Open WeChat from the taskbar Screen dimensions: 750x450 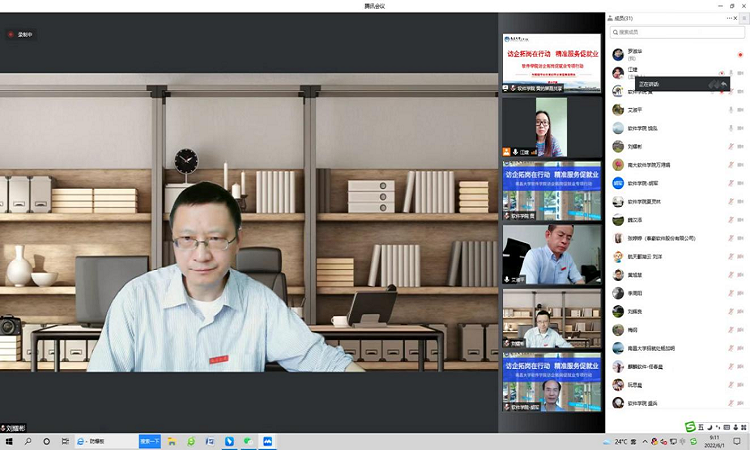pyautogui.click(x=248, y=441)
